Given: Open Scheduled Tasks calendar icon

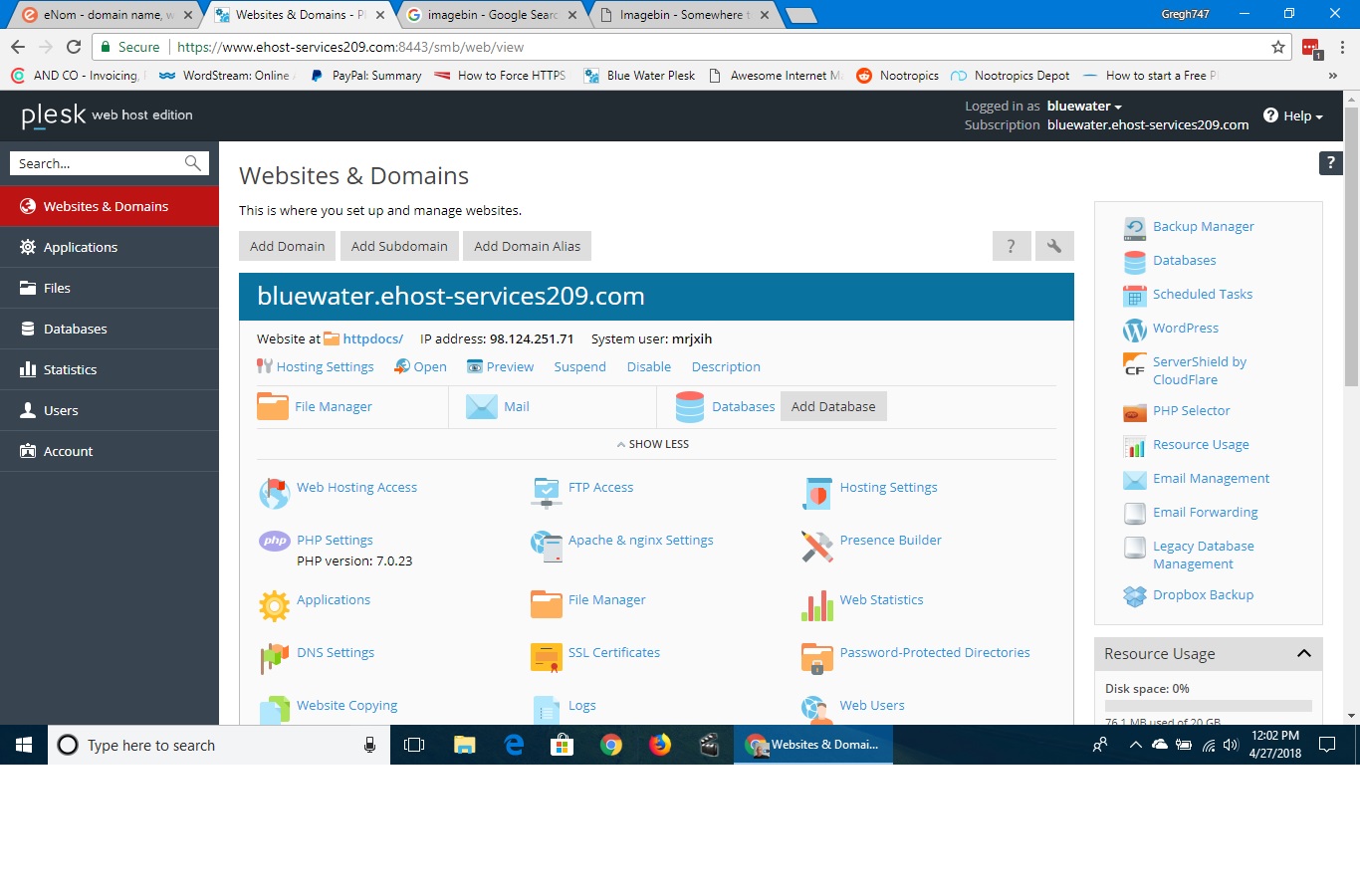Looking at the screenshot, I should 1135,296.
